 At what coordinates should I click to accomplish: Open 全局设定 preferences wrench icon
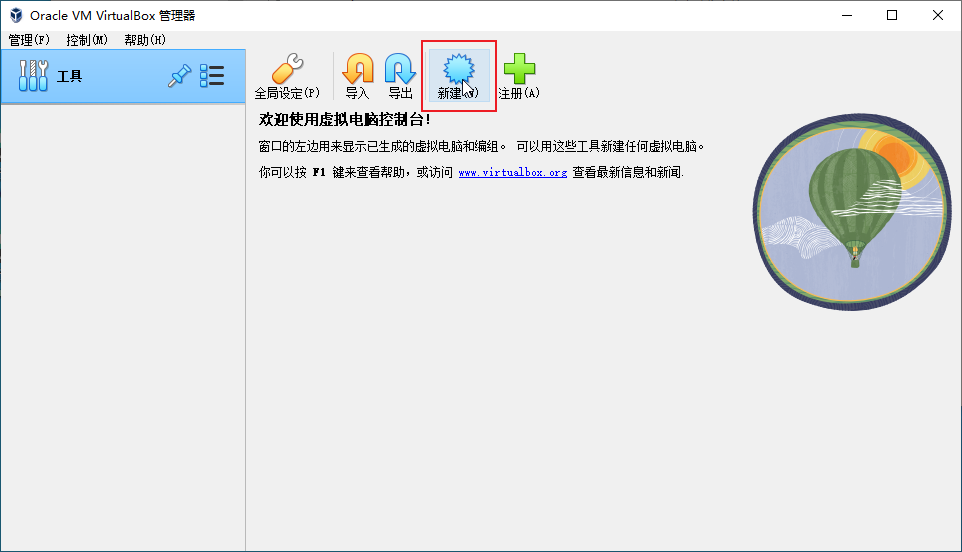pyautogui.click(x=287, y=70)
